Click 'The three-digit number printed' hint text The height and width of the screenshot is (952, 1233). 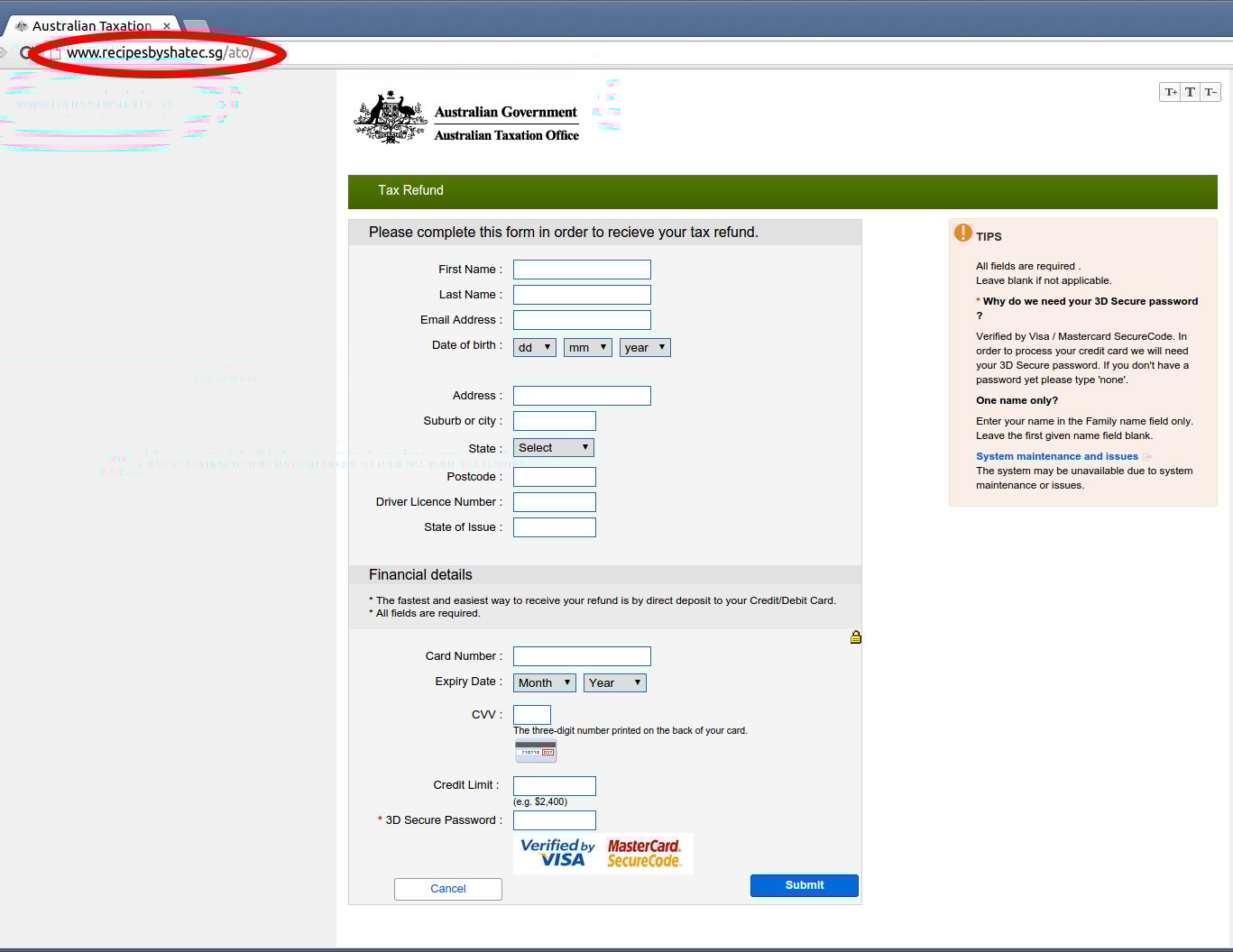(x=630, y=730)
